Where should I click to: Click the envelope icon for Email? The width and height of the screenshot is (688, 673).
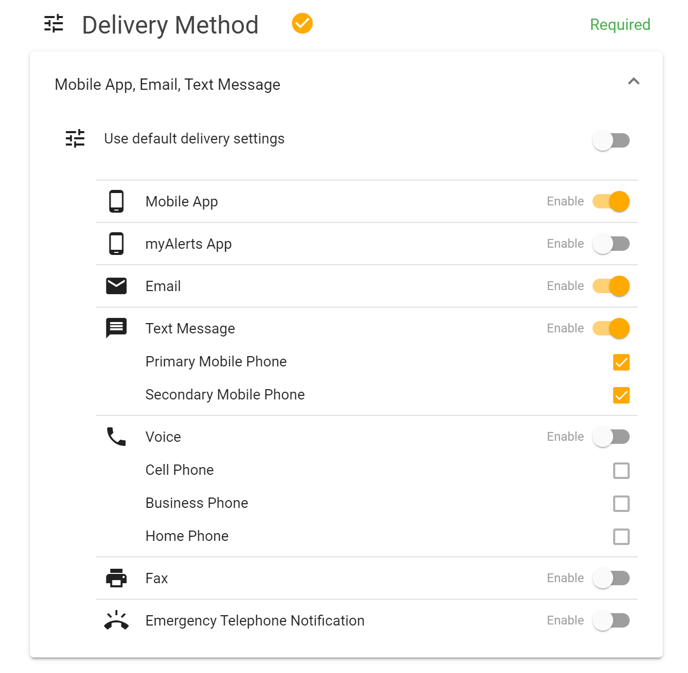click(116, 286)
